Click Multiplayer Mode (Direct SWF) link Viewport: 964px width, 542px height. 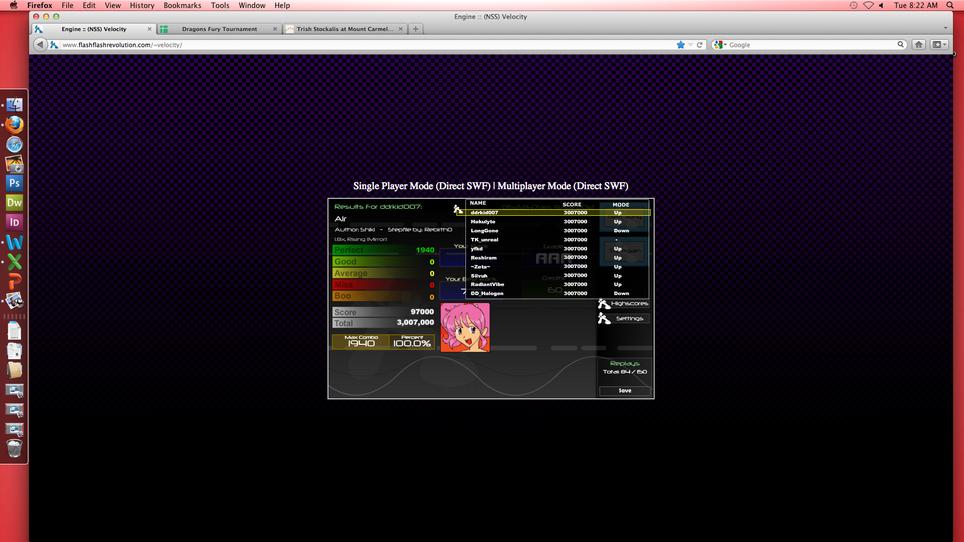(563, 186)
